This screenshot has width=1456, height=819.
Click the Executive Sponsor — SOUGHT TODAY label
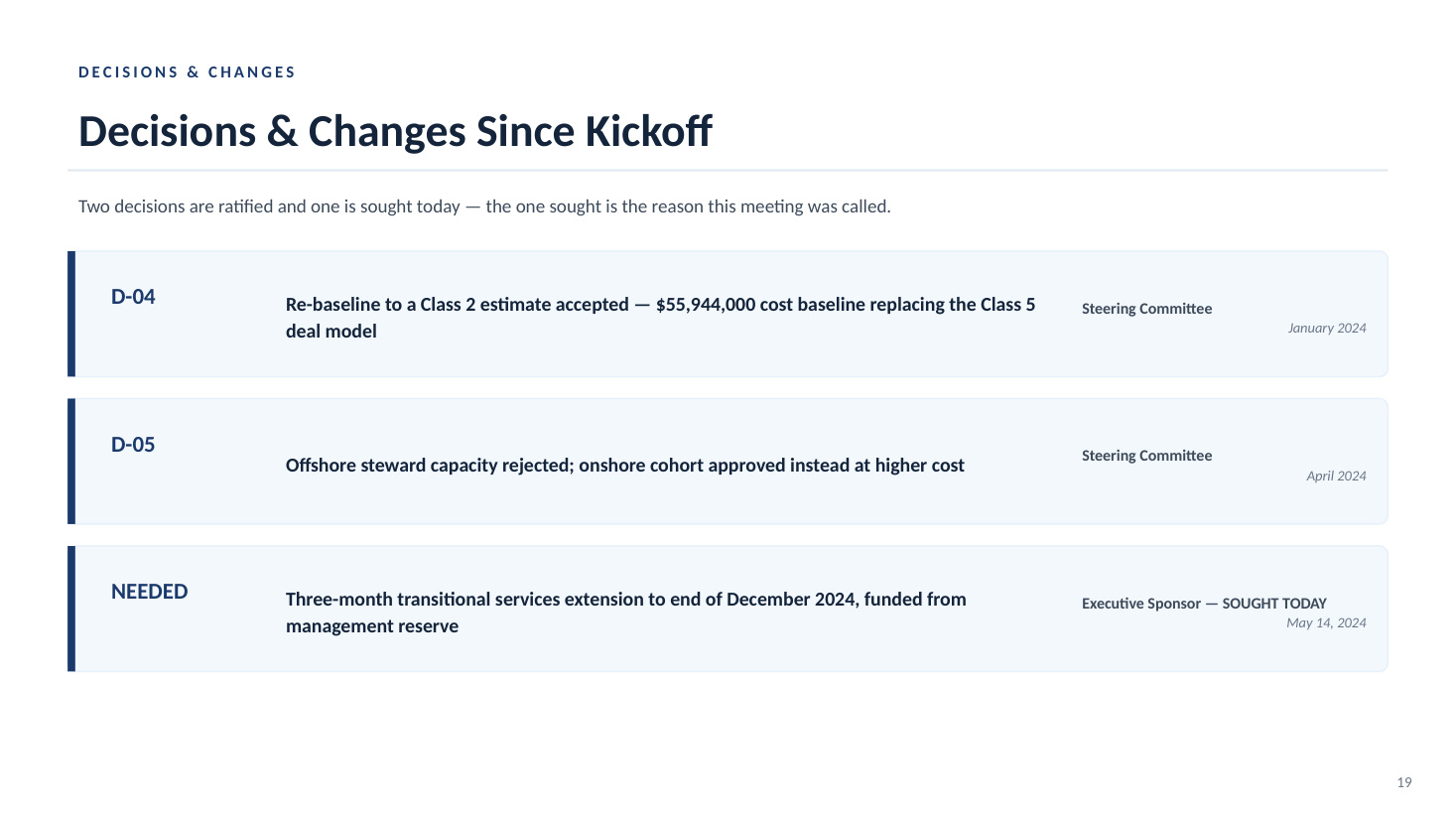(1204, 604)
